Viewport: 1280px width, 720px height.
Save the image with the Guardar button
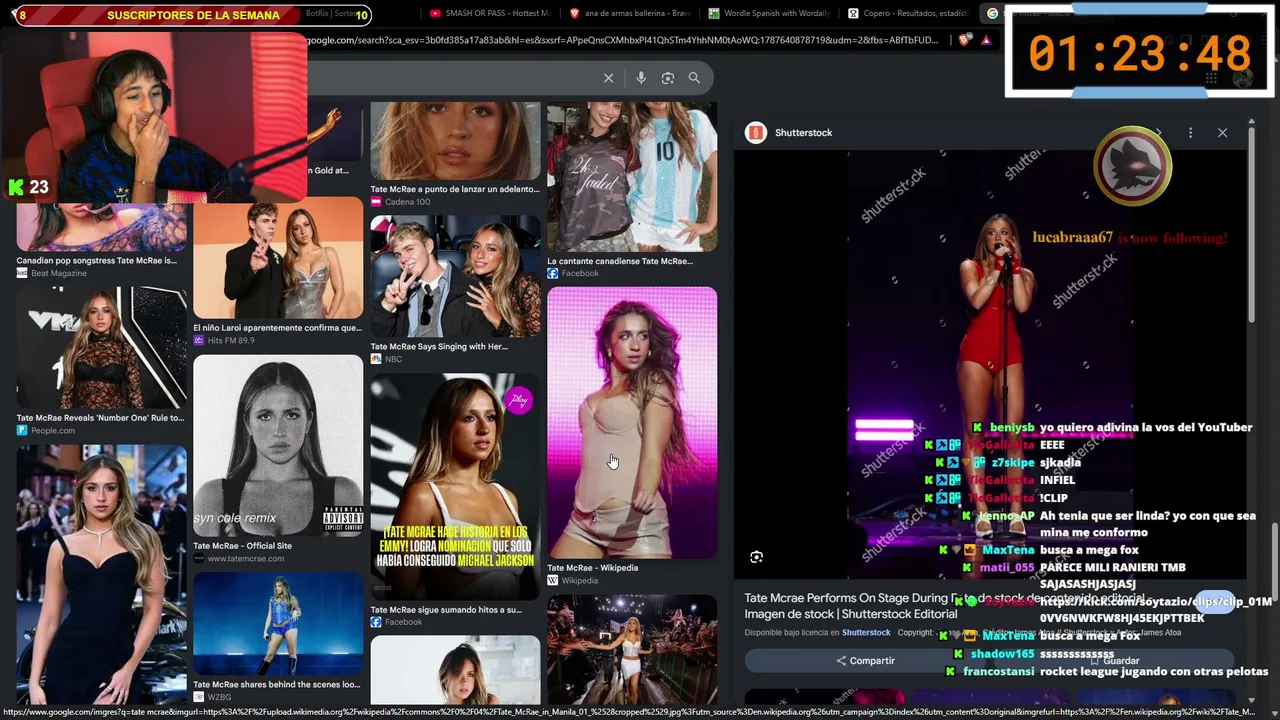tap(1113, 661)
